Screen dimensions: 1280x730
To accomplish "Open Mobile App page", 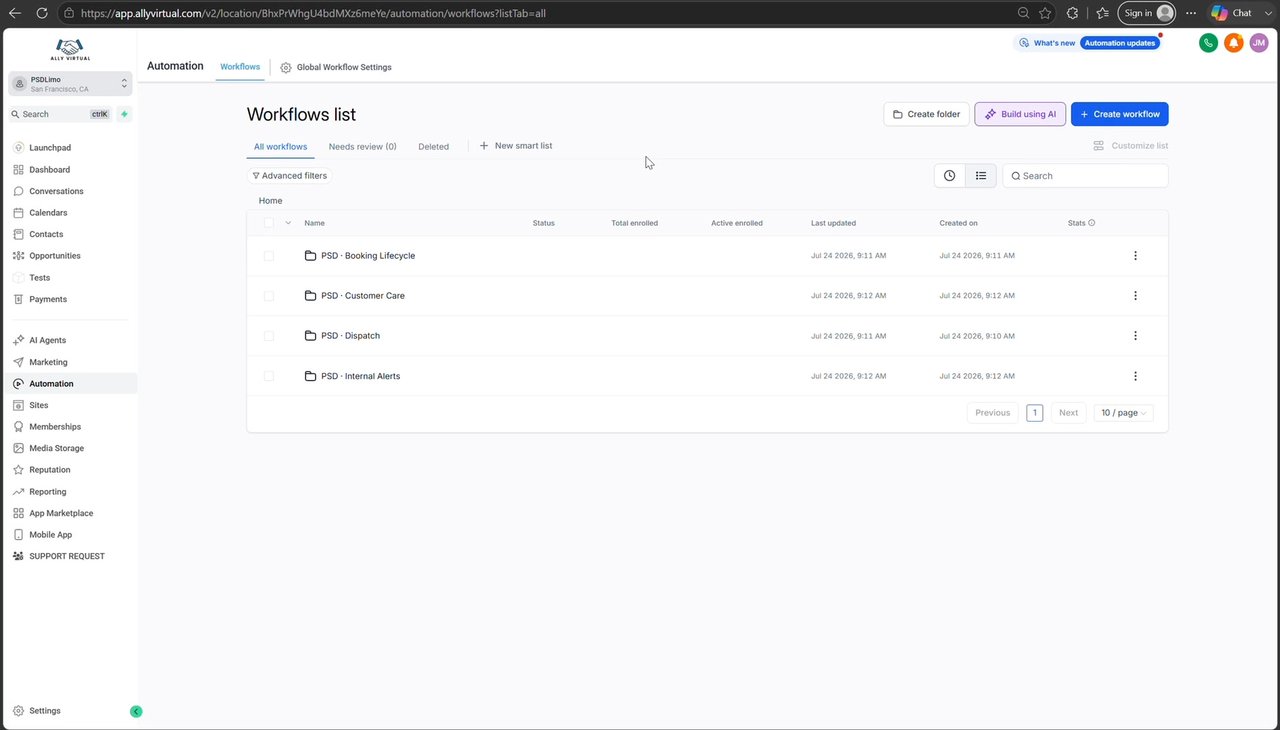I will [50, 535].
